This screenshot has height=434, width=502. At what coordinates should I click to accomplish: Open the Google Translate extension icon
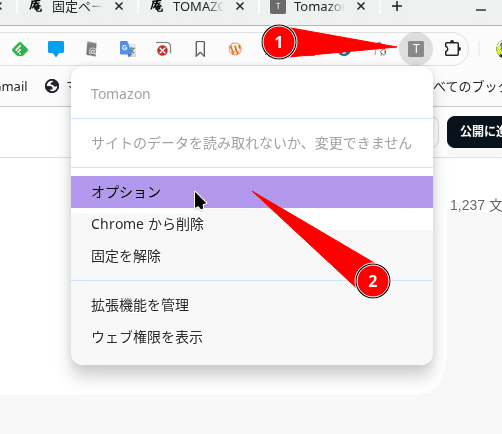click(x=128, y=49)
